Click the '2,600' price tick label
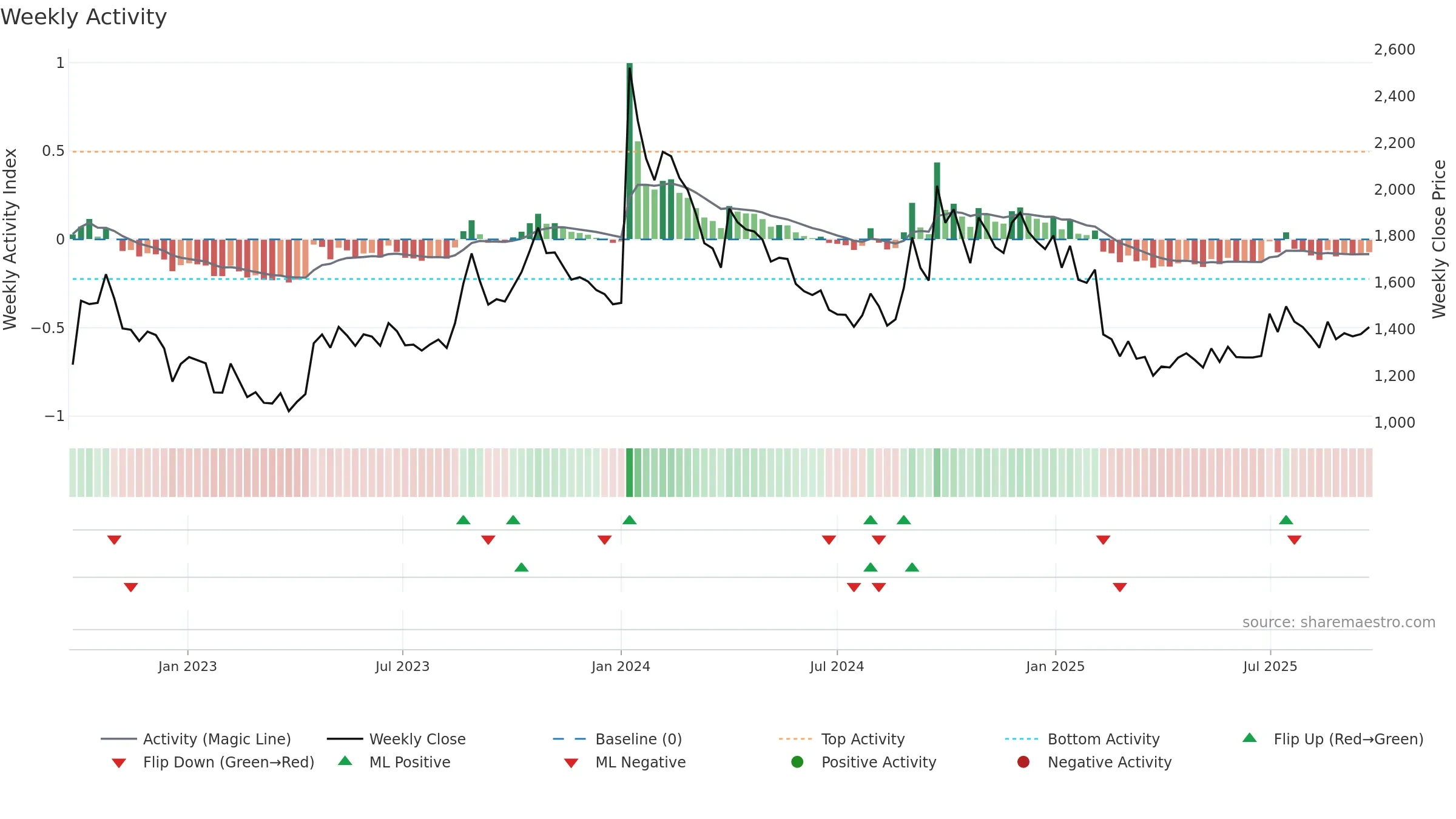Viewport: 1456px width, 819px height. (x=1395, y=50)
